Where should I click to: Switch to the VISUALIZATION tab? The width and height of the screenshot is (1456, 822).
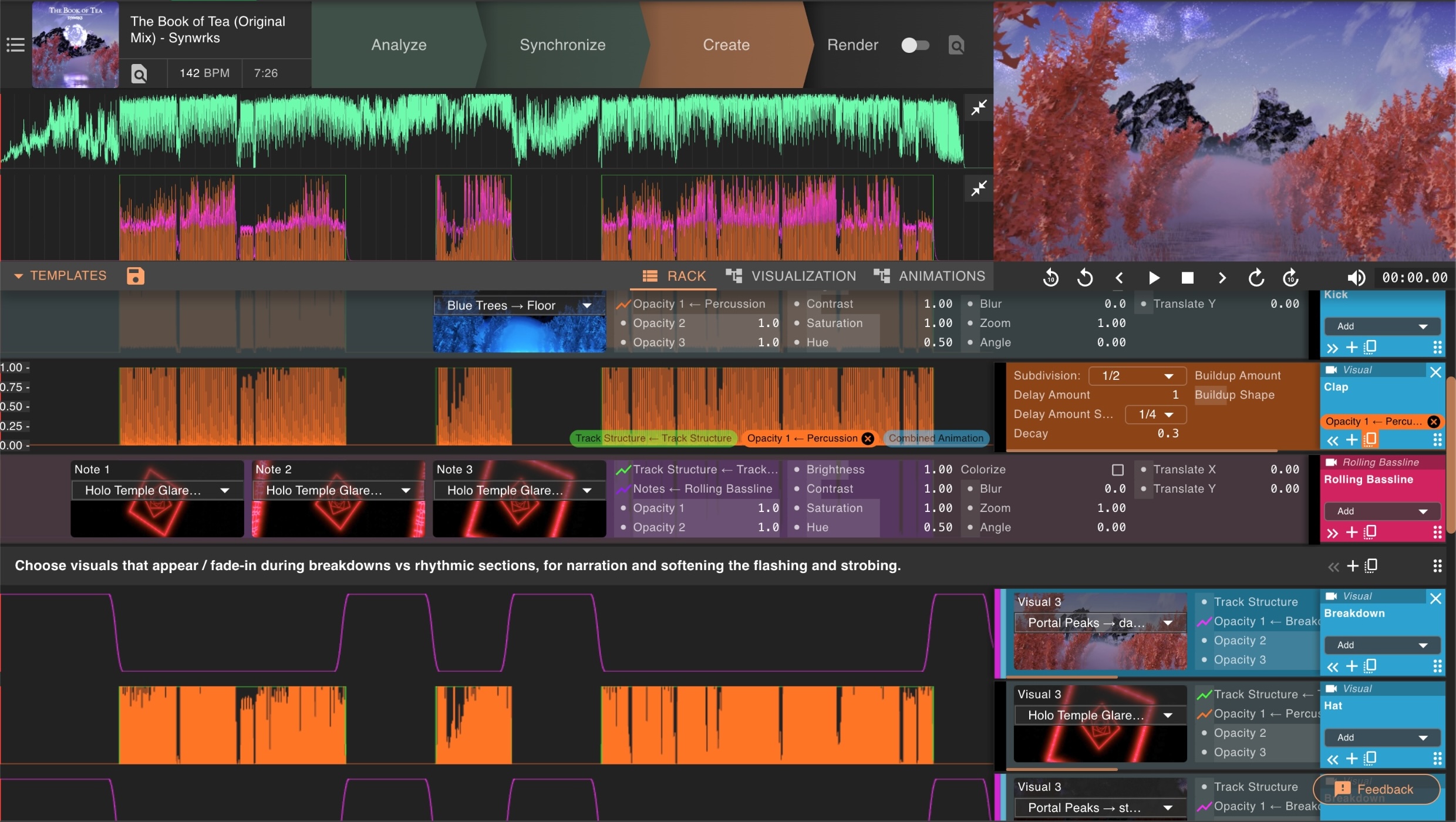791,275
